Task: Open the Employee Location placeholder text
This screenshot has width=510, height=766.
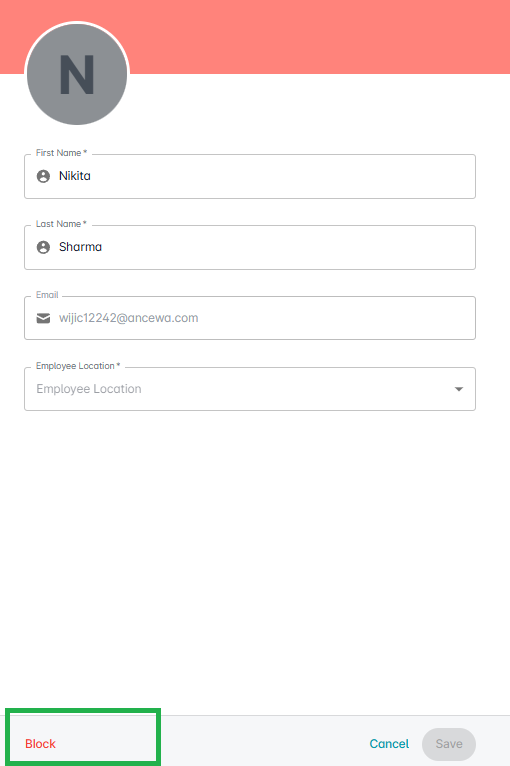Action: tap(89, 389)
